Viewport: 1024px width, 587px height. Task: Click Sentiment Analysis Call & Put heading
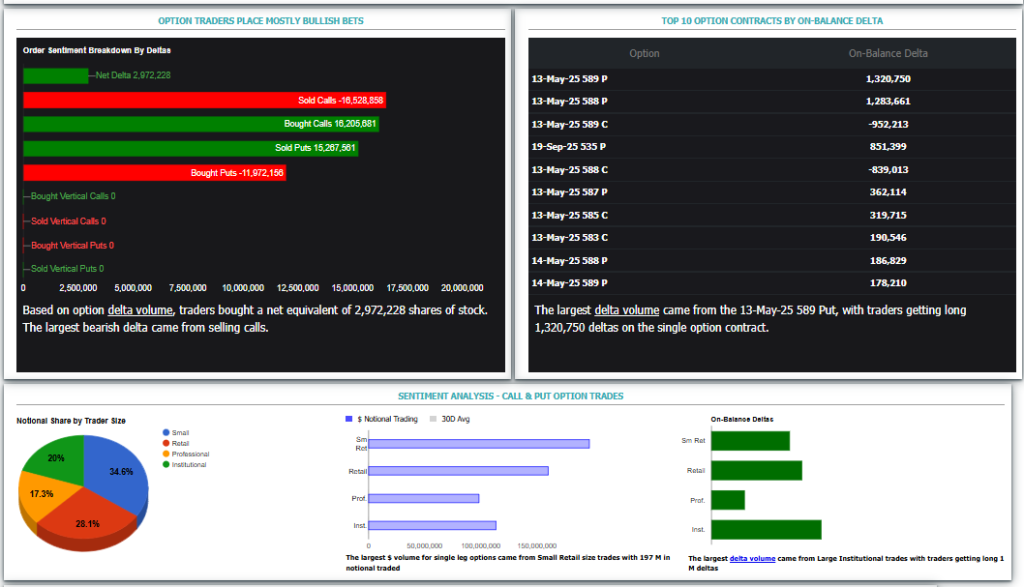[511, 396]
